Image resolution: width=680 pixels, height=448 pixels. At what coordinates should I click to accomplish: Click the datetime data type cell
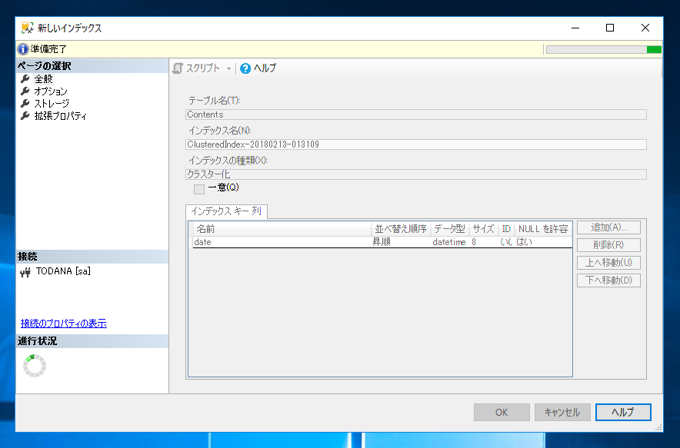click(450, 242)
